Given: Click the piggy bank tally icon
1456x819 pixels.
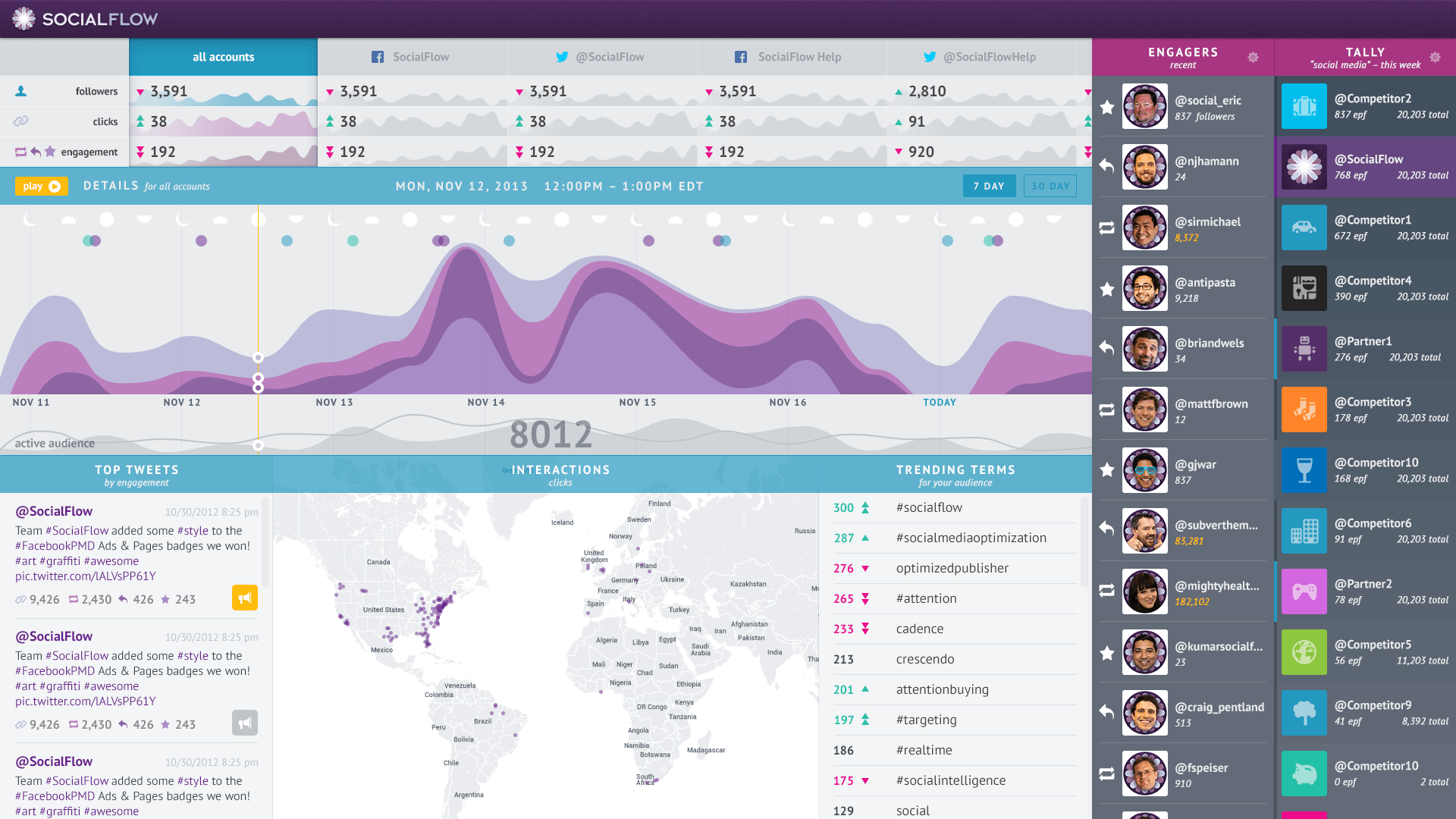Looking at the screenshot, I should (1304, 773).
